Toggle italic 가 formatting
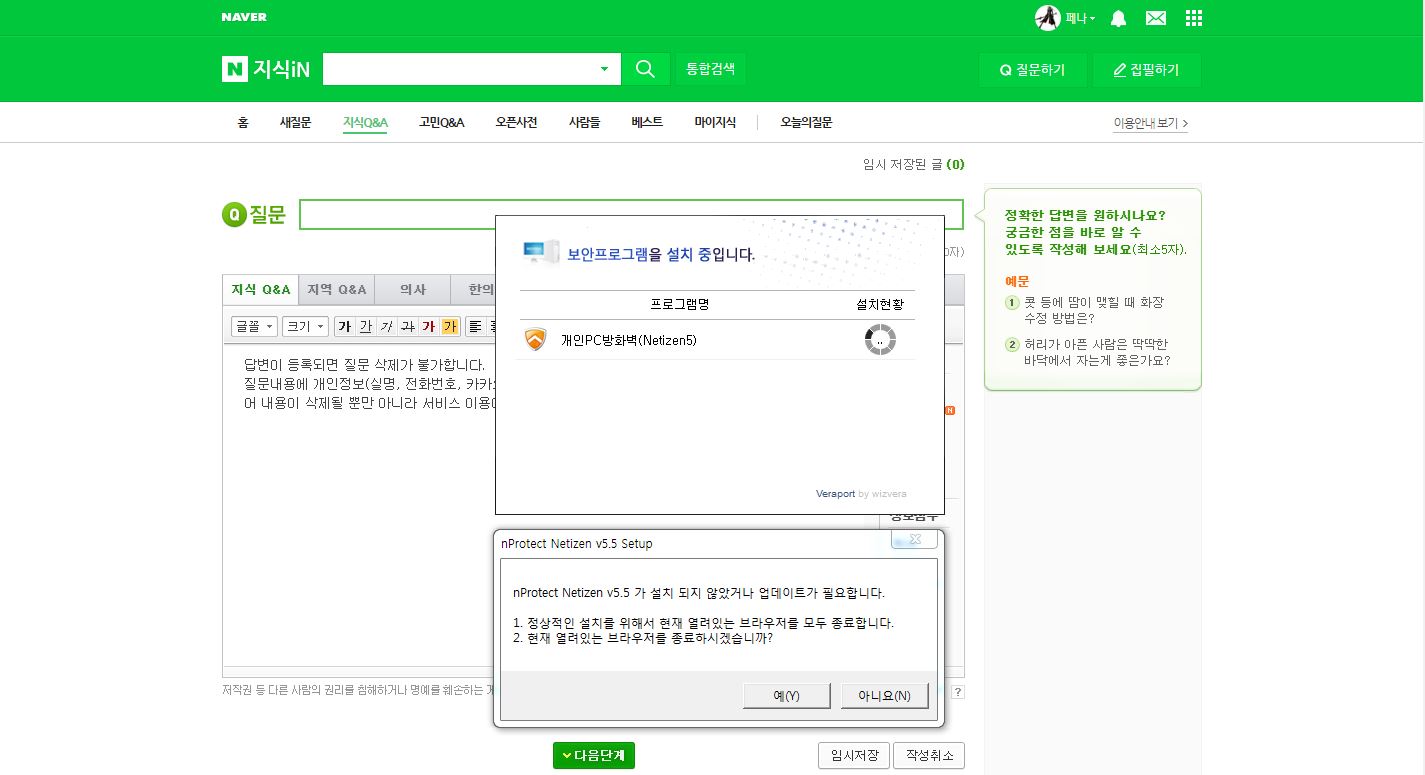The width and height of the screenshot is (1425, 775). coord(386,326)
